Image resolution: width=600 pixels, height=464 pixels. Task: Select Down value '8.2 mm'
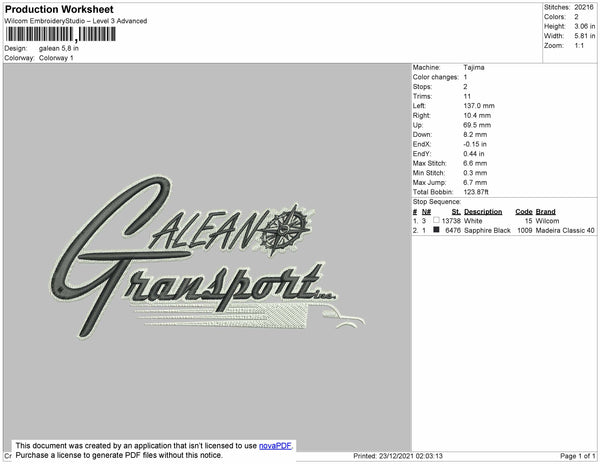(x=475, y=135)
